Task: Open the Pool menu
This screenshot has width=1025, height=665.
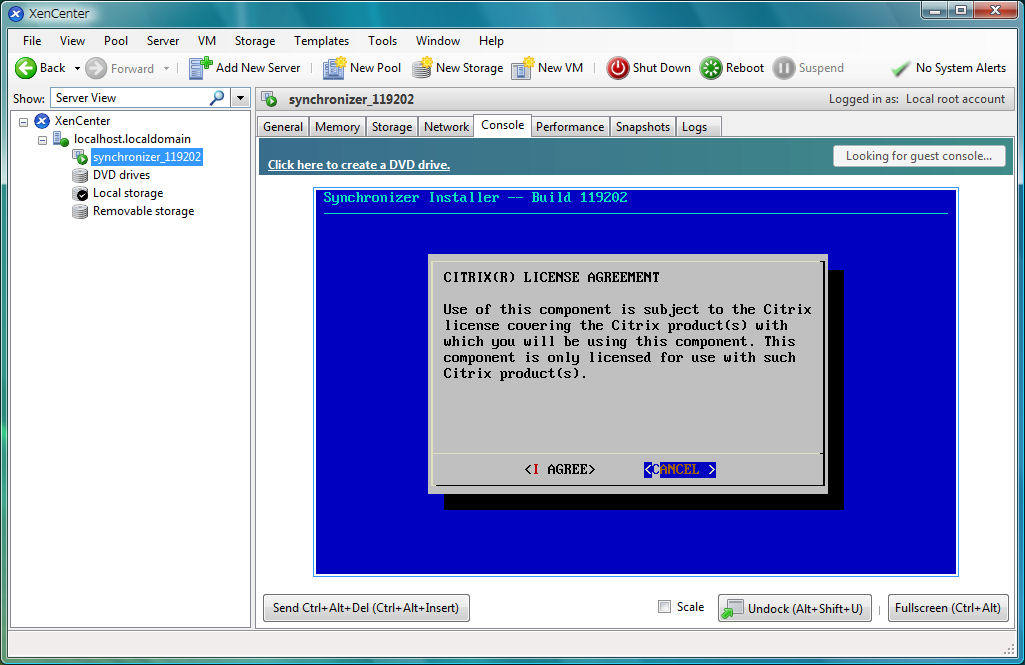Action: (116, 41)
